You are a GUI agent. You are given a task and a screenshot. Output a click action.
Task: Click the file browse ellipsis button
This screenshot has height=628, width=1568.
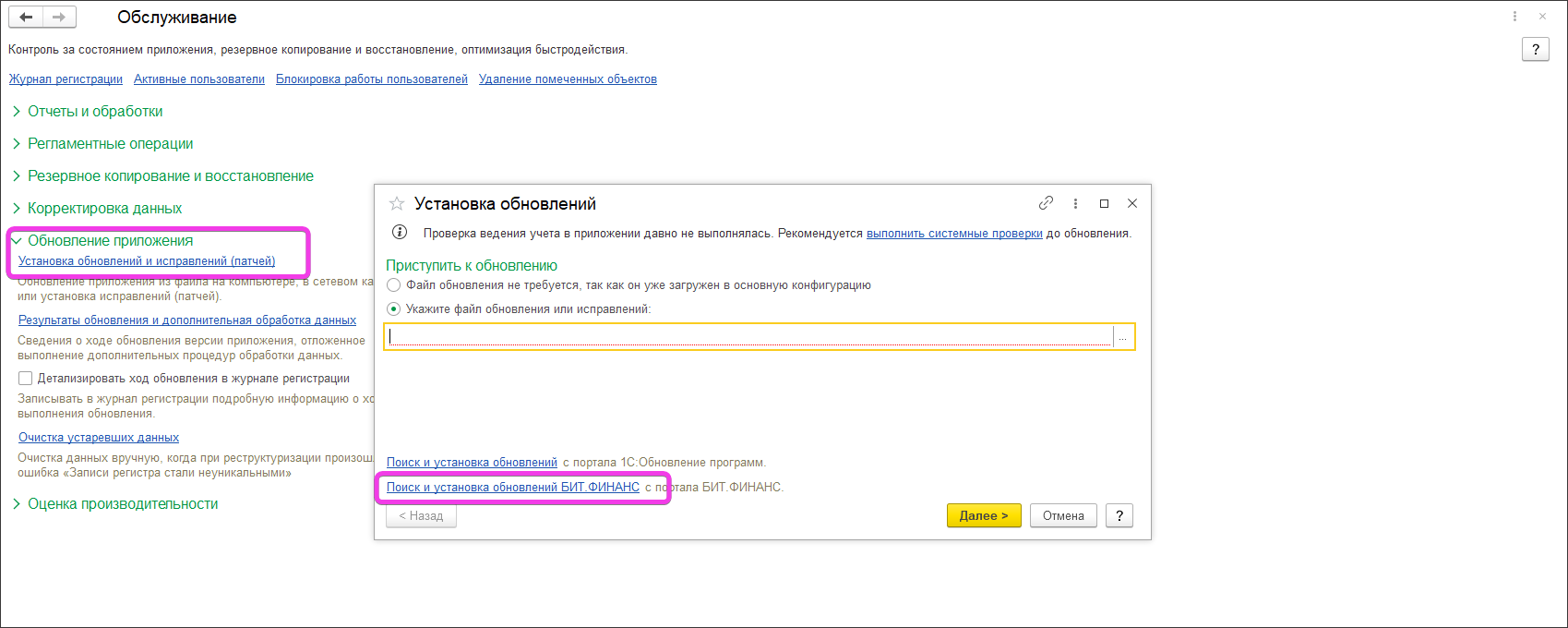(x=1122, y=337)
